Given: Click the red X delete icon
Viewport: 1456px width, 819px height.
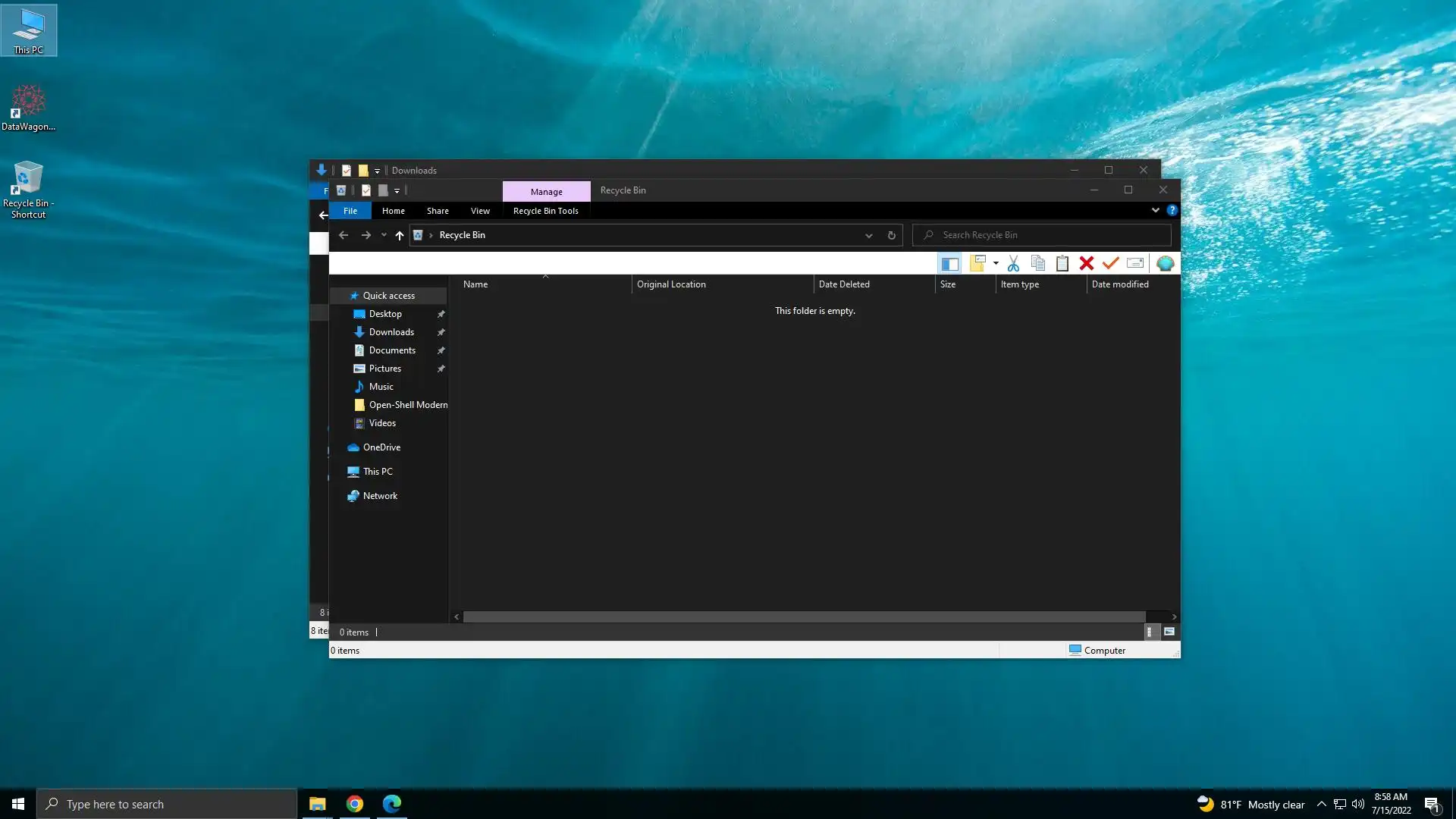Looking at the screenshot, I should coord(1086,264).
